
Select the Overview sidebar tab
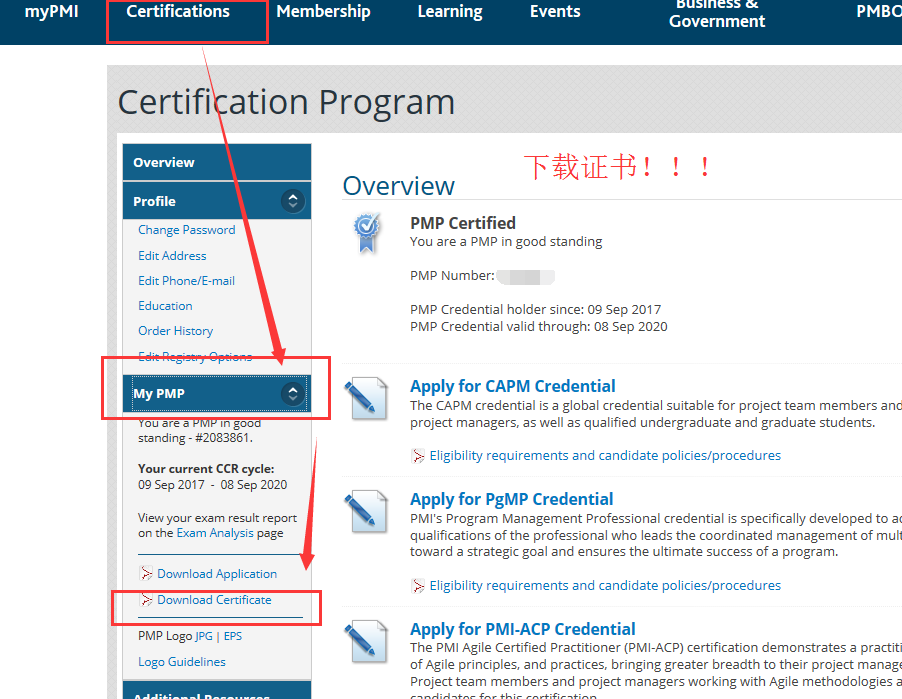click(x=164, y=162)
